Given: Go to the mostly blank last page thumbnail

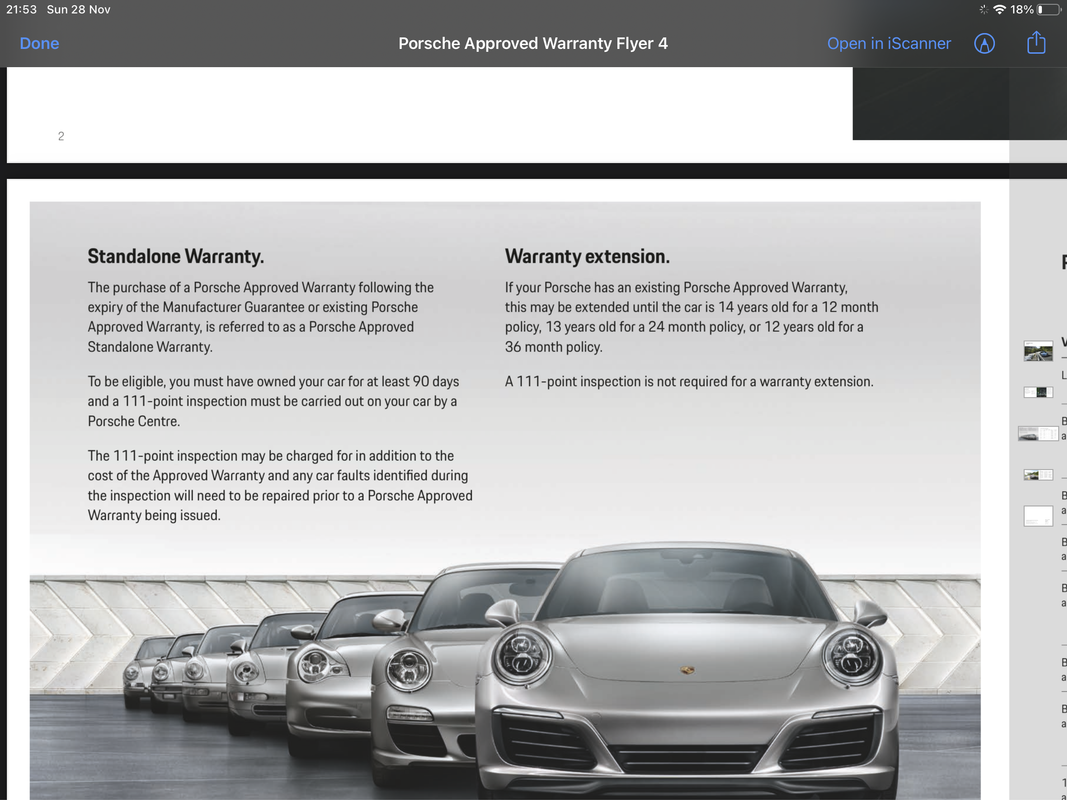Looking at the screenshot, I should [x=1038, y=516].
